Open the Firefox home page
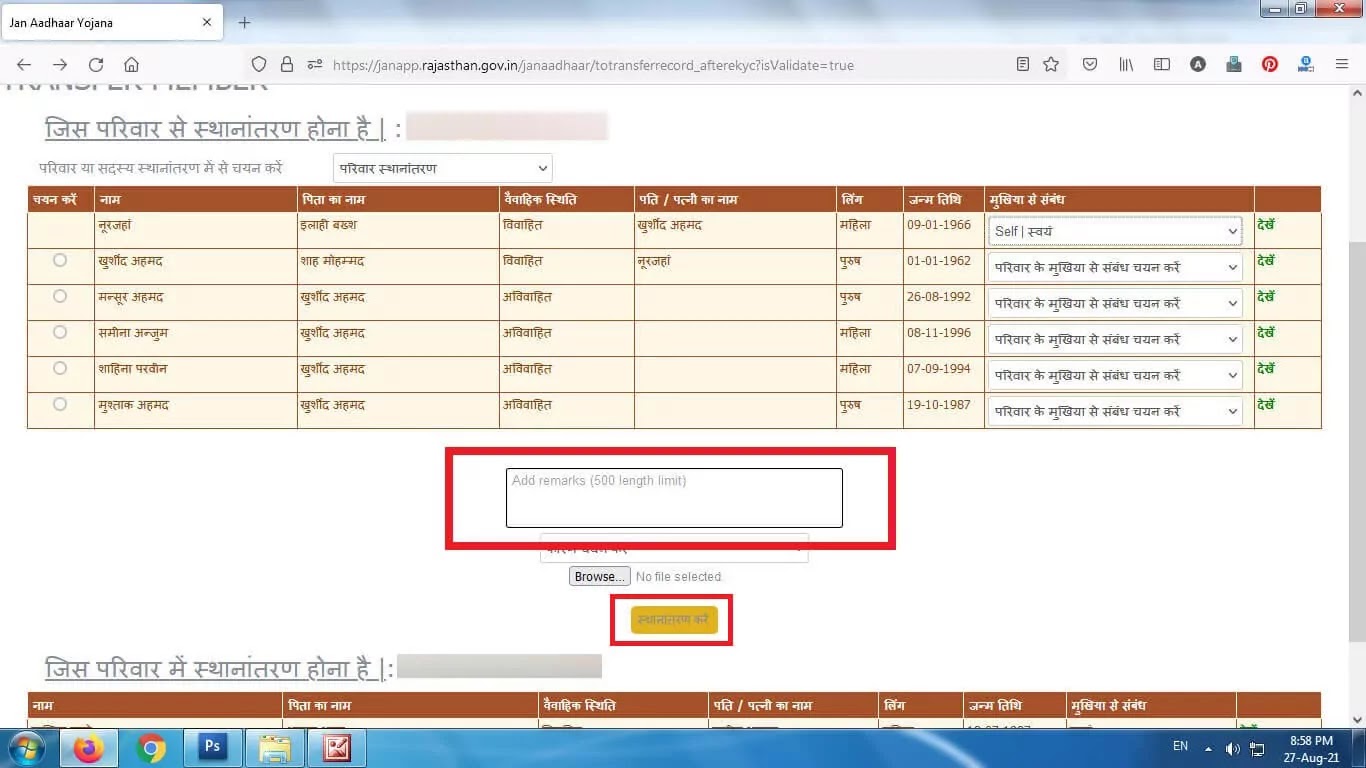 131,65
